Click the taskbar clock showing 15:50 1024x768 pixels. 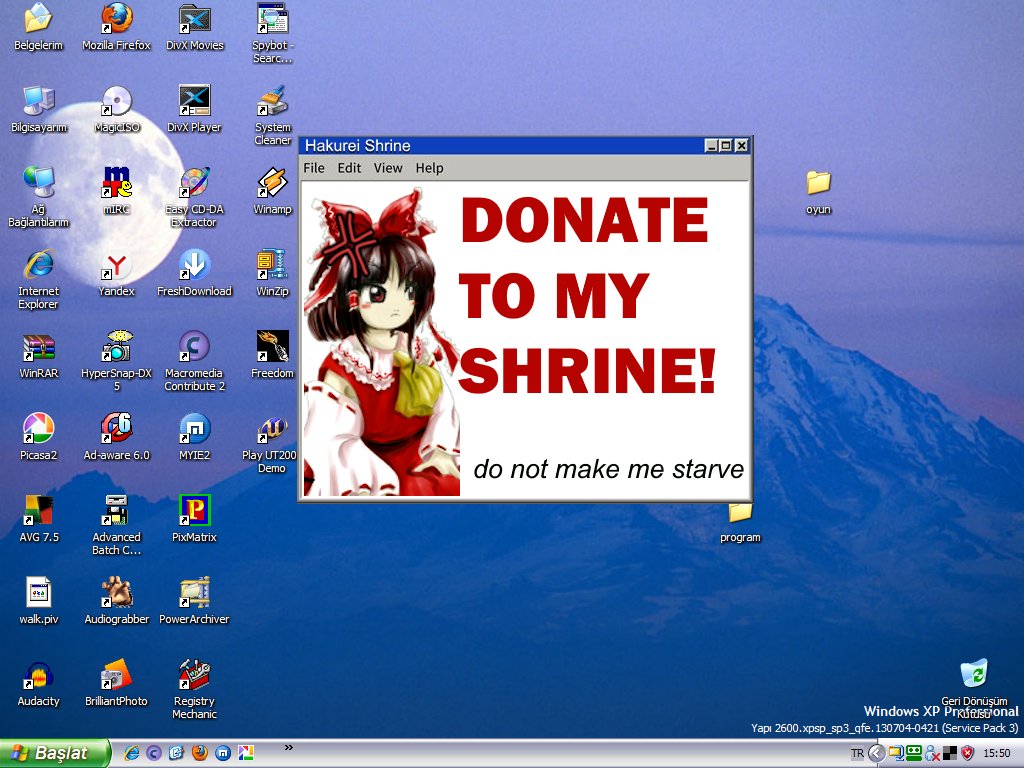(997, 754)
